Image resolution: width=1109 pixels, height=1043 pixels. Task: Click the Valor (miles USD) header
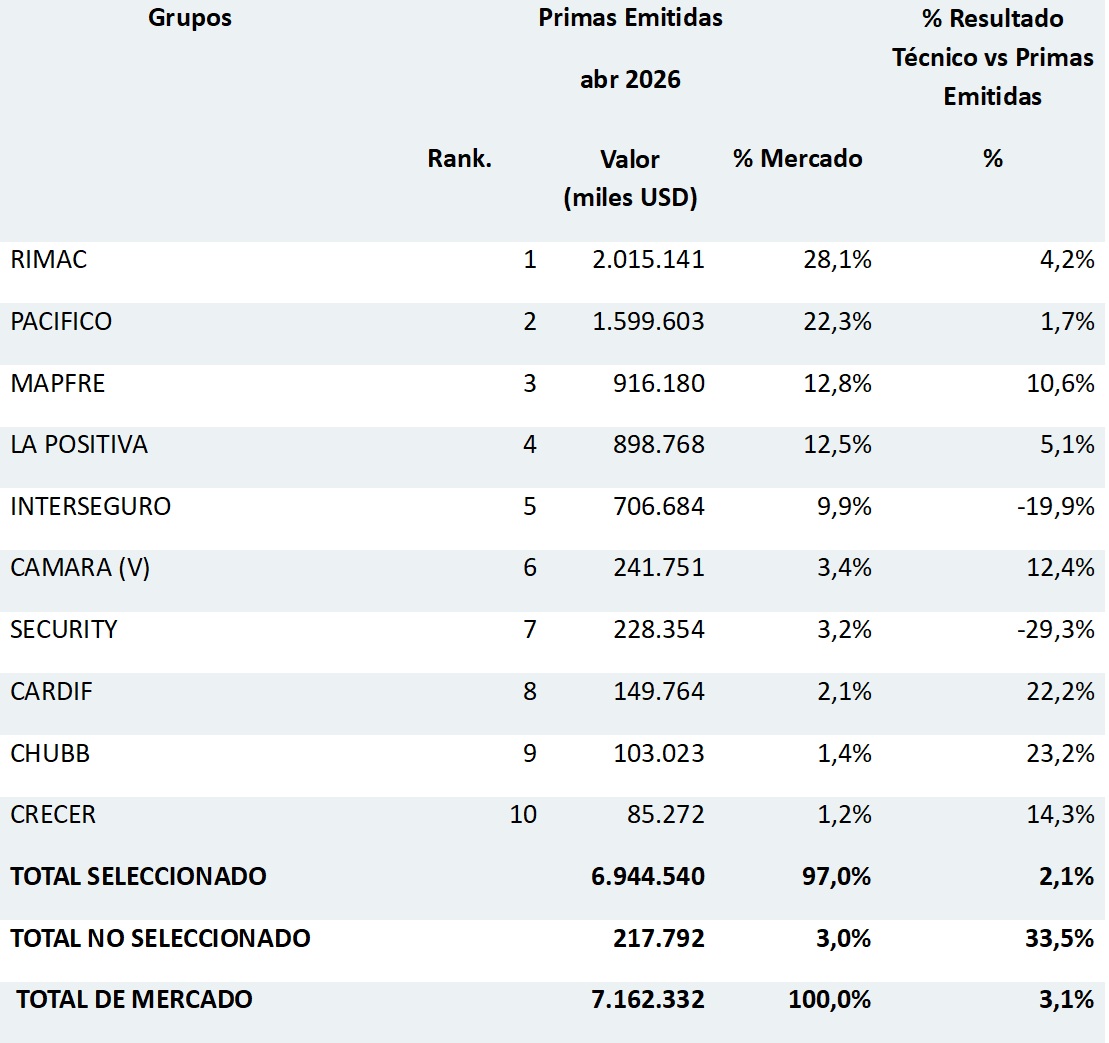[x=630, y=177]
